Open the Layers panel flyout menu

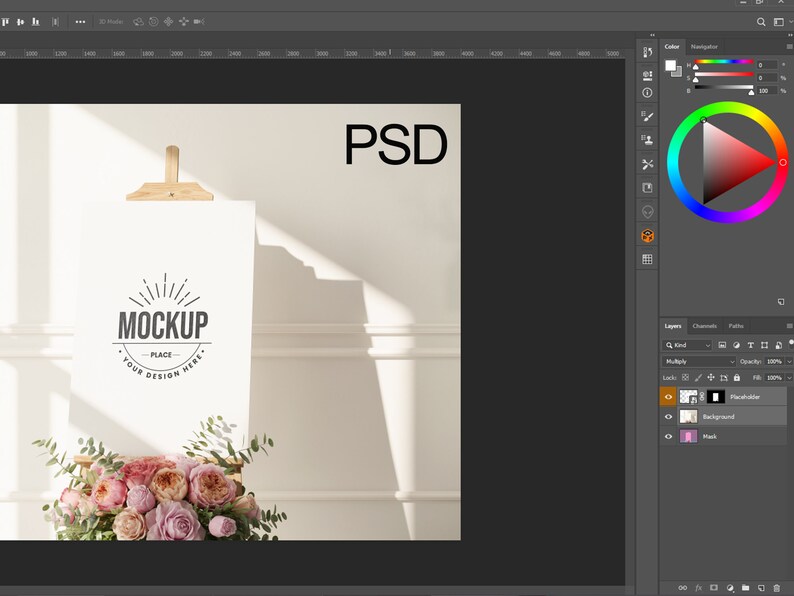click(x=789, y=326)
